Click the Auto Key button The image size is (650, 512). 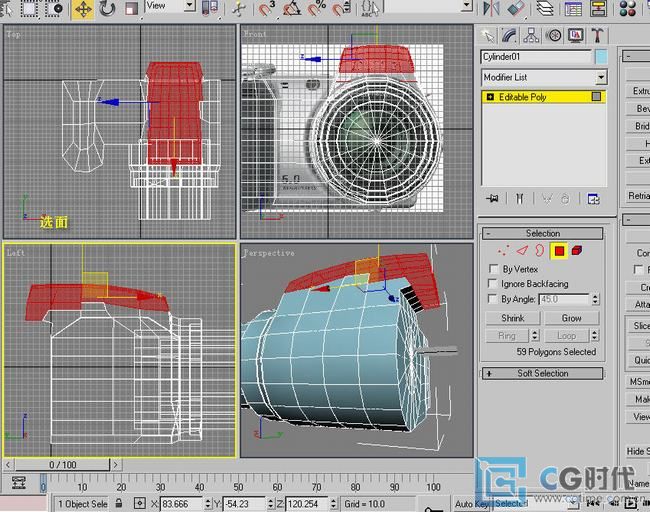pos(472,504)
